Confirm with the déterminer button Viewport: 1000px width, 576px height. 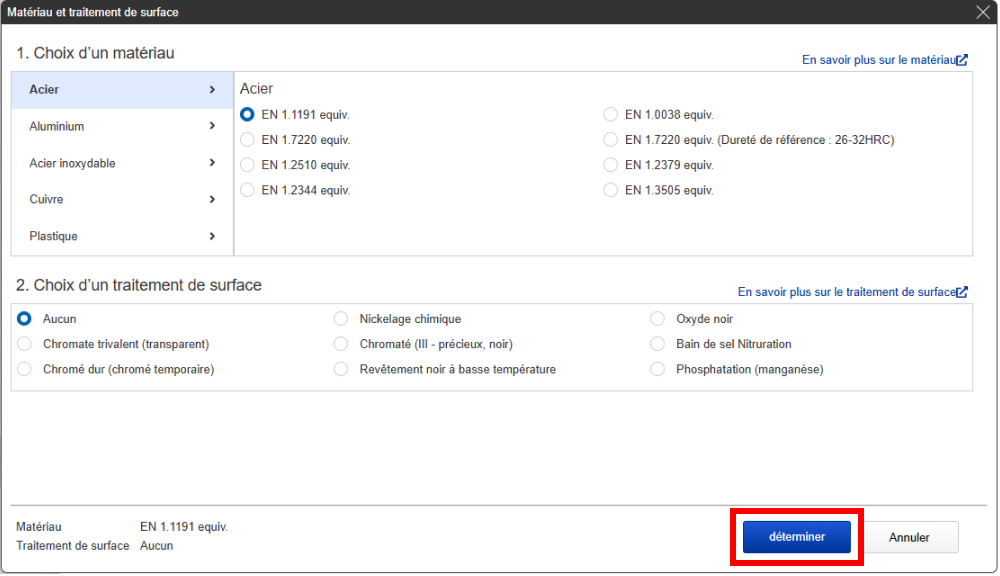(x=797, y=538)
